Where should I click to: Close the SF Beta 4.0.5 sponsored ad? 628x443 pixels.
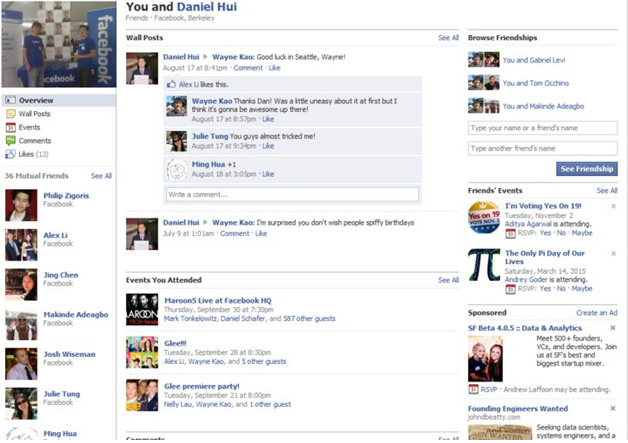[x=613, y=328]
